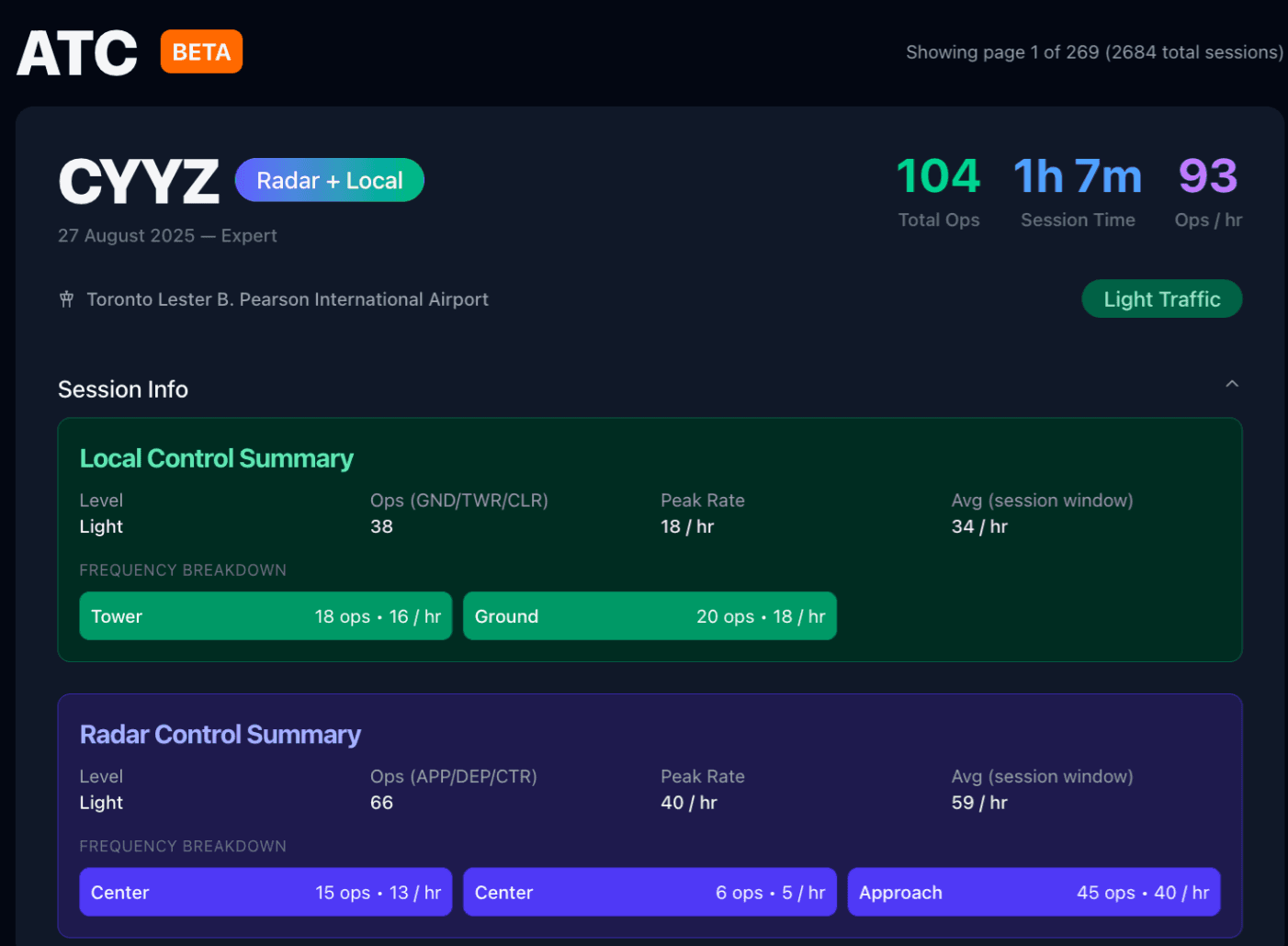Select the Ground frequency breakdown chip
This screenshot has width=1288, height=946.
[x=650, y=616]
